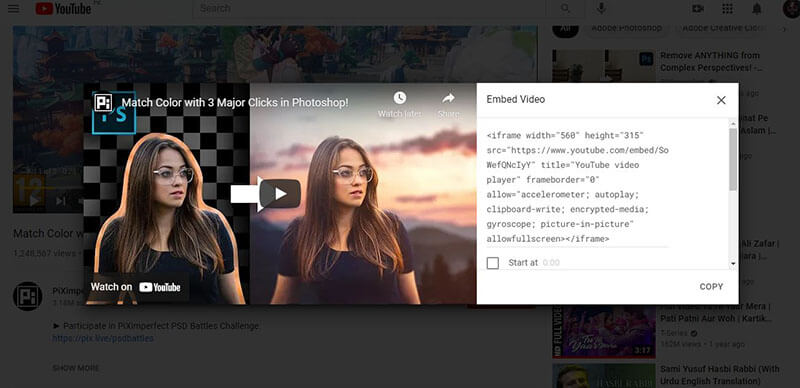Open the hamburger guide menu

tap(14, 9)
